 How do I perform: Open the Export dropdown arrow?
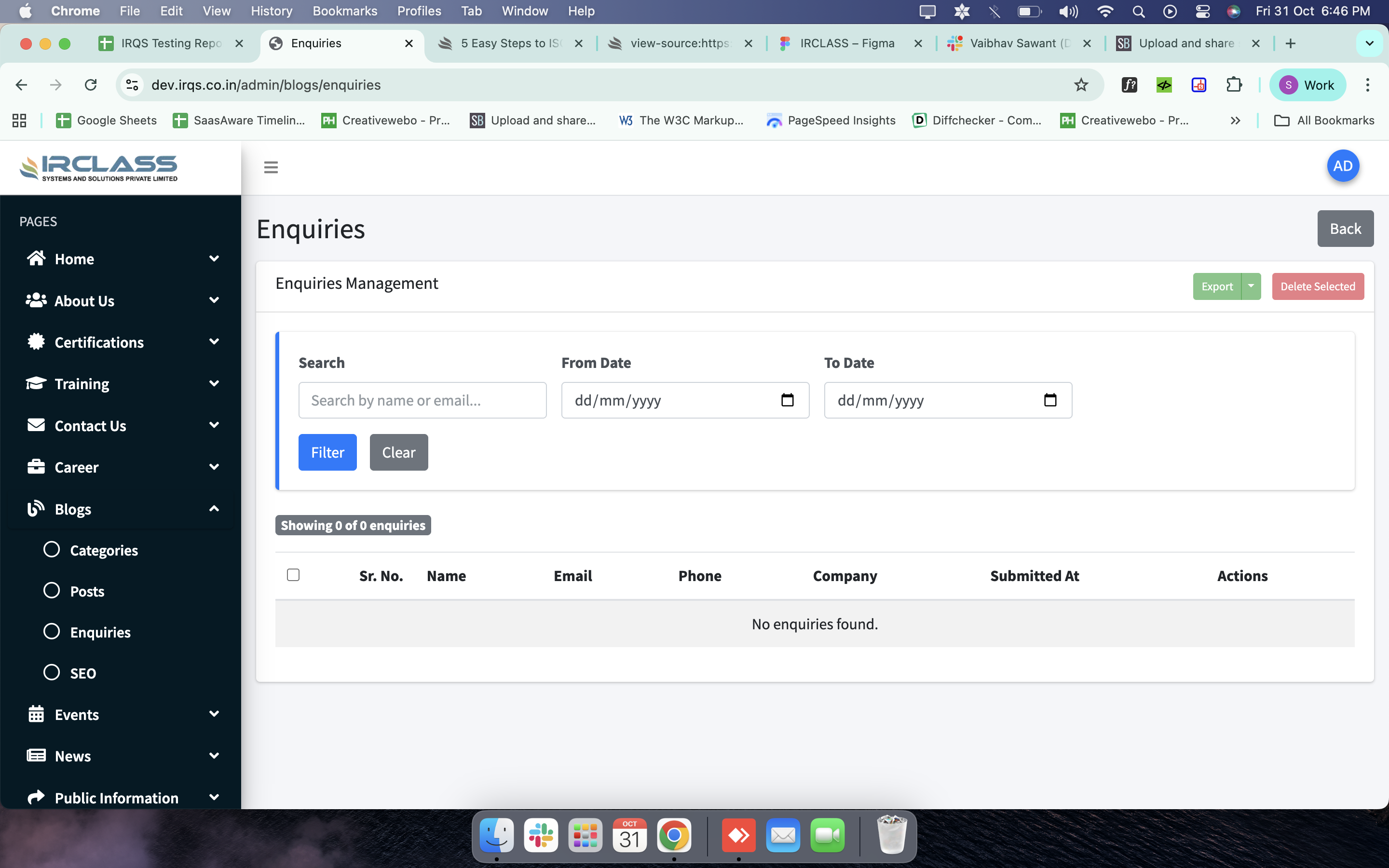pos(1251,286)
